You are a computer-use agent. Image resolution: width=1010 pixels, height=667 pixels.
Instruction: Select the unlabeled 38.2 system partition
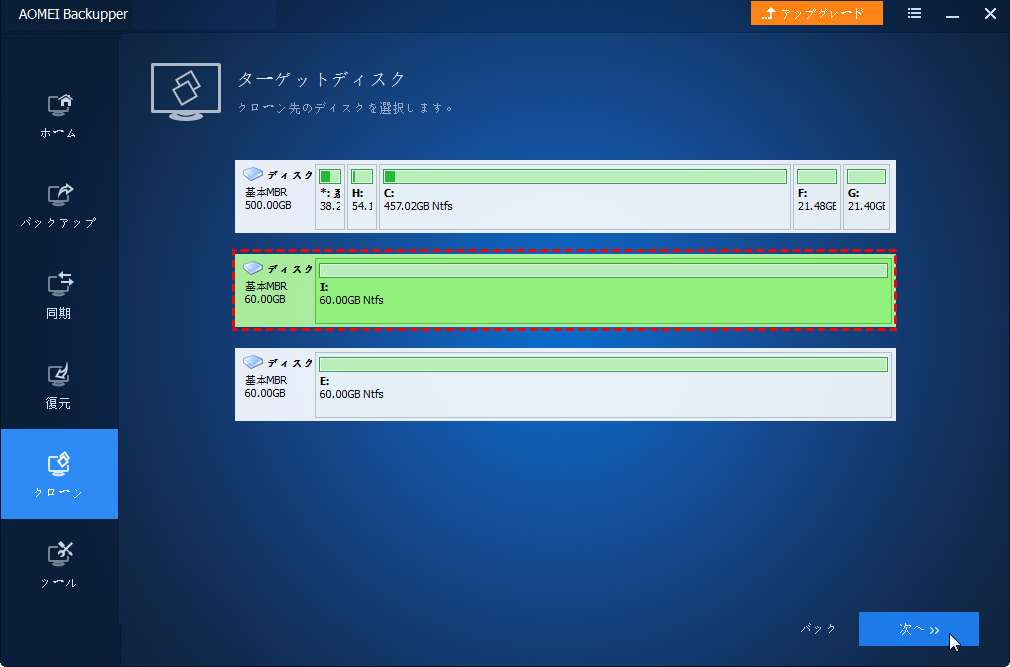pyautogui.click(x=330, y=196)
